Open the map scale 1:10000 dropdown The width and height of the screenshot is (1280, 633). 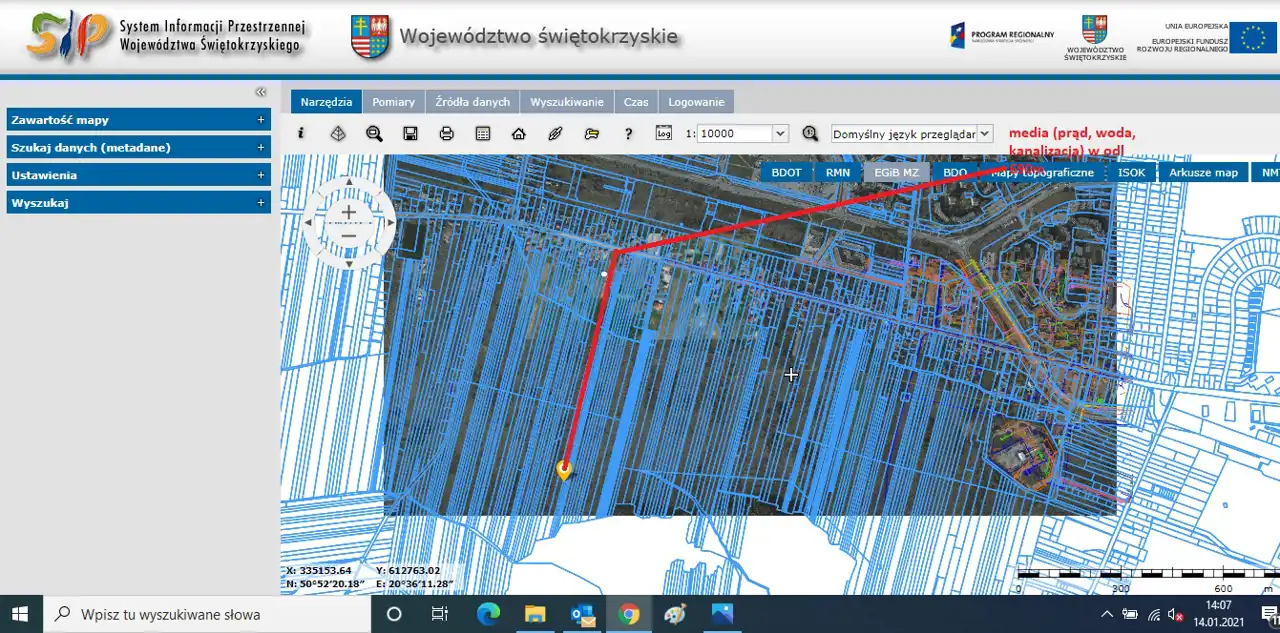(780, 133)
